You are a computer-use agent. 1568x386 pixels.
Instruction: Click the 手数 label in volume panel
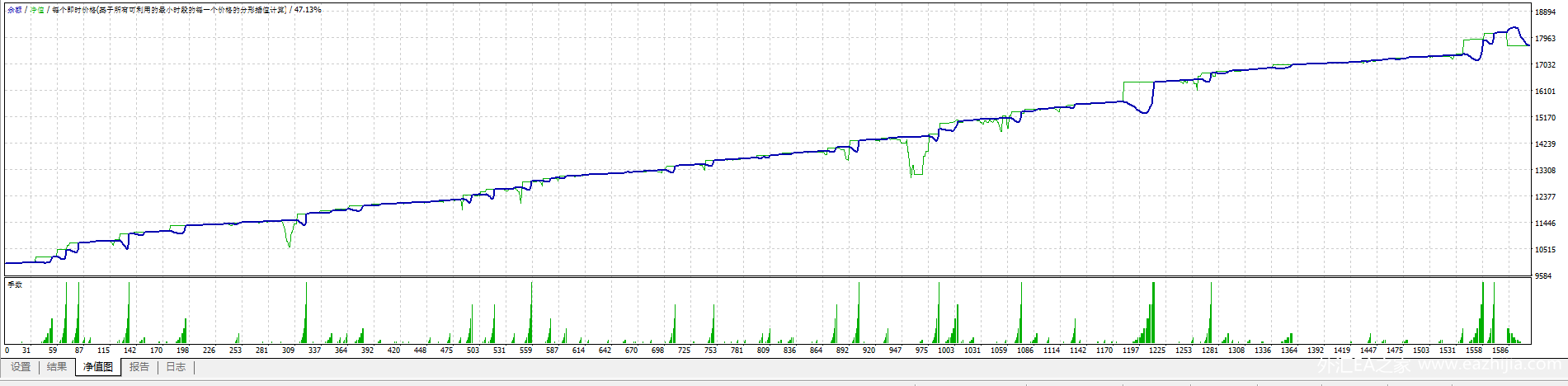point(15,285)
